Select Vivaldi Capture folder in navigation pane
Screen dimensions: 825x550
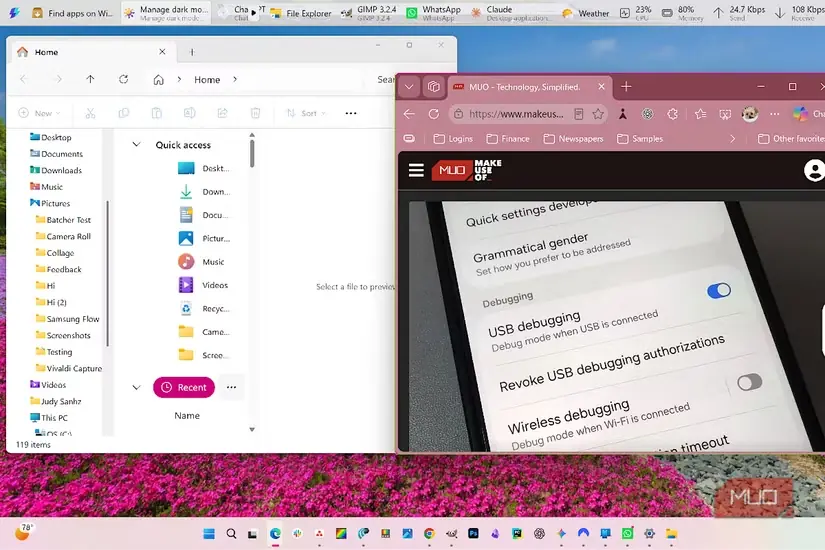[x=68, y=368]
